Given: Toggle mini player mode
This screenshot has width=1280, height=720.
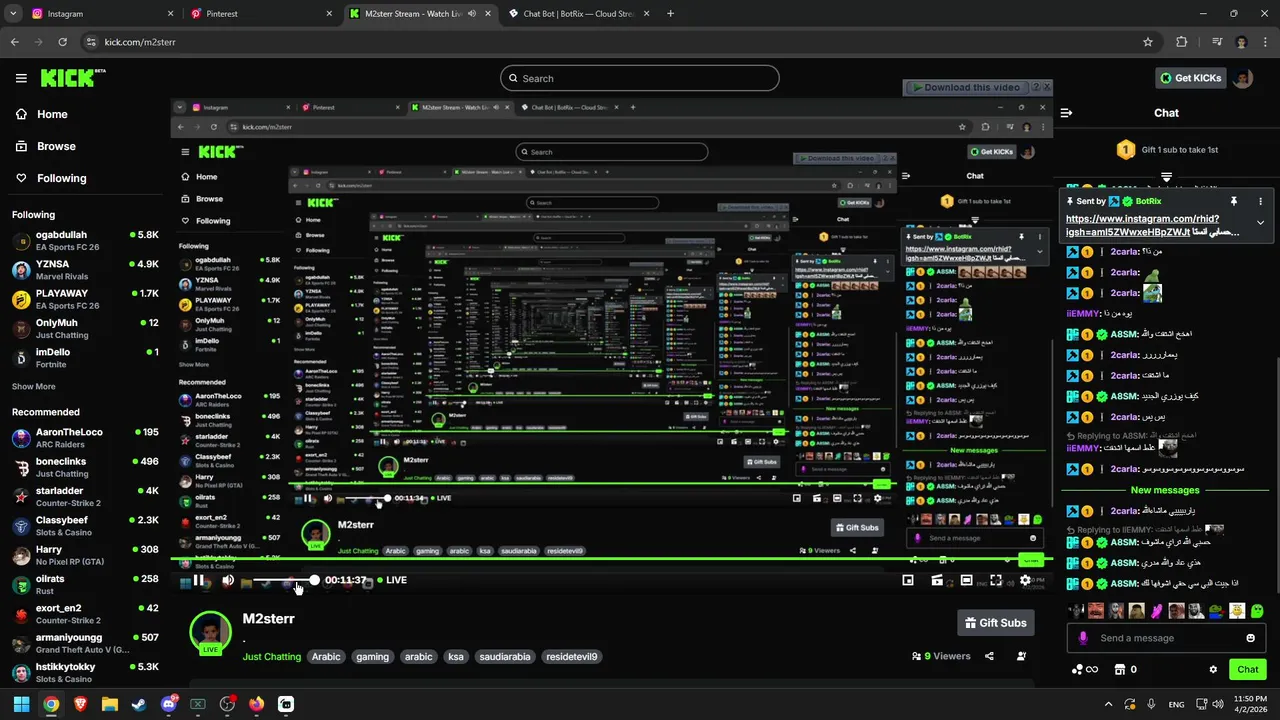Looking at the screenshot, I should [908, 580].
